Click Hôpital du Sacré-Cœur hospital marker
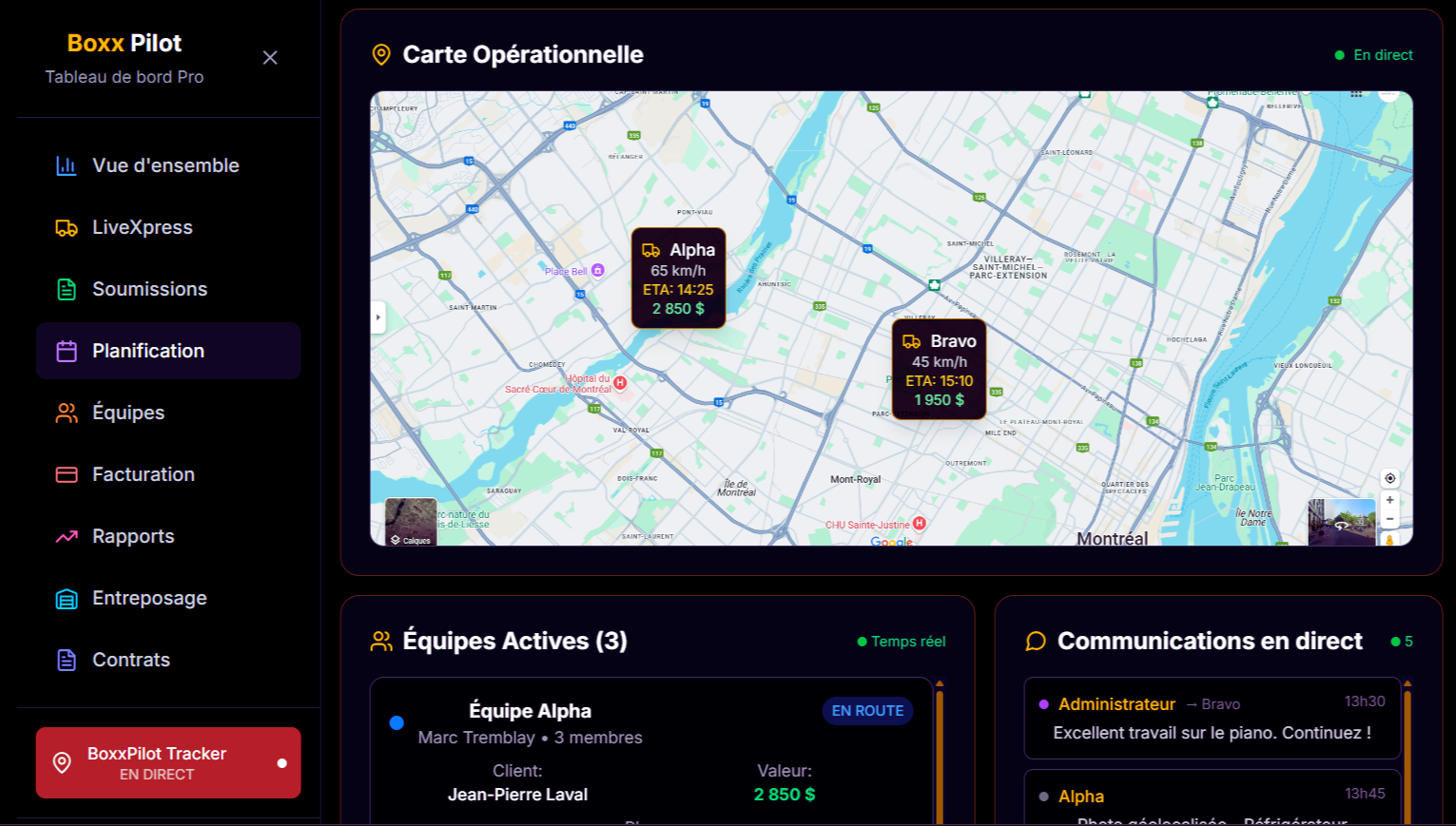 tap(620, 383)
